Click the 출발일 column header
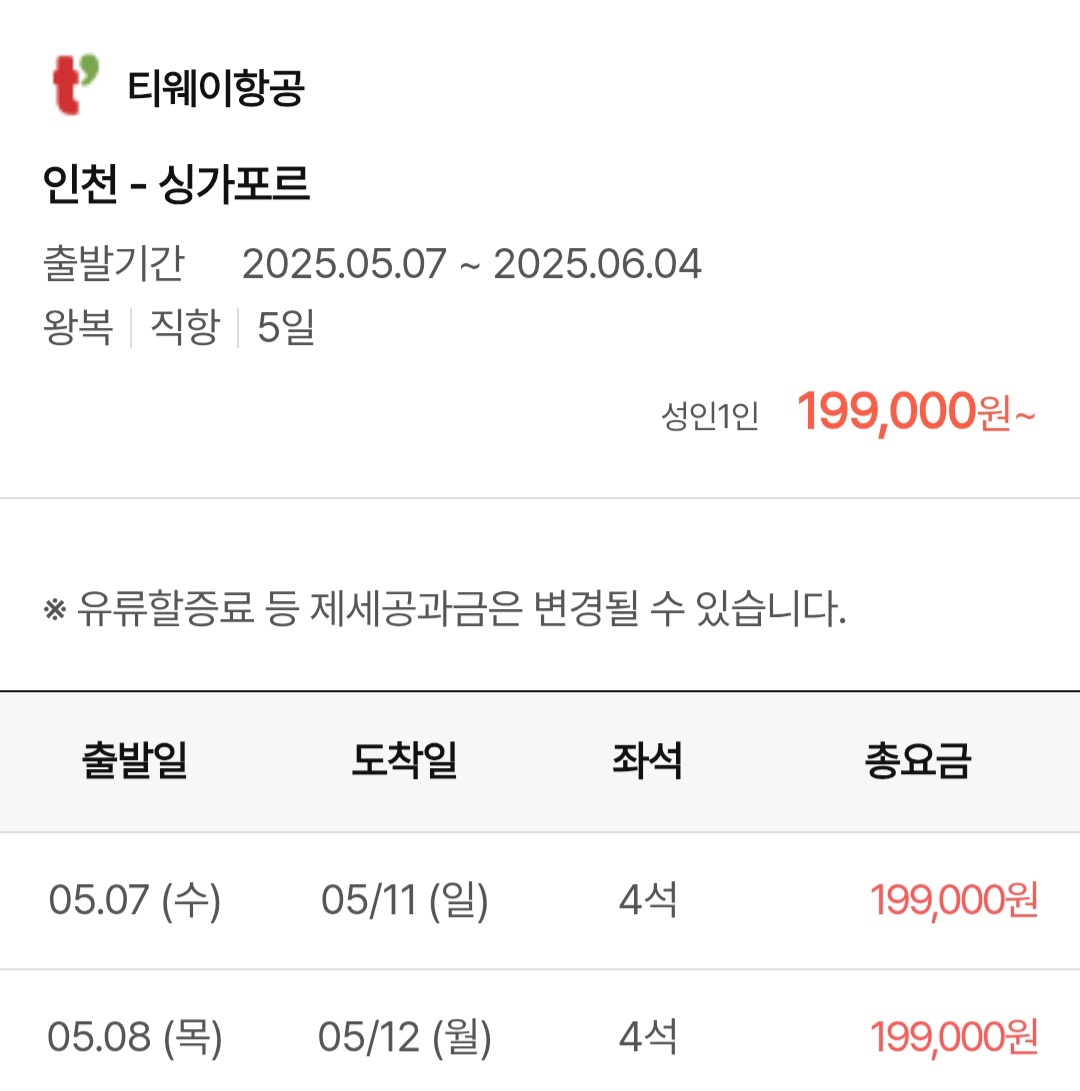Screen dimensions: 1080x1091 tap(134, 762)
